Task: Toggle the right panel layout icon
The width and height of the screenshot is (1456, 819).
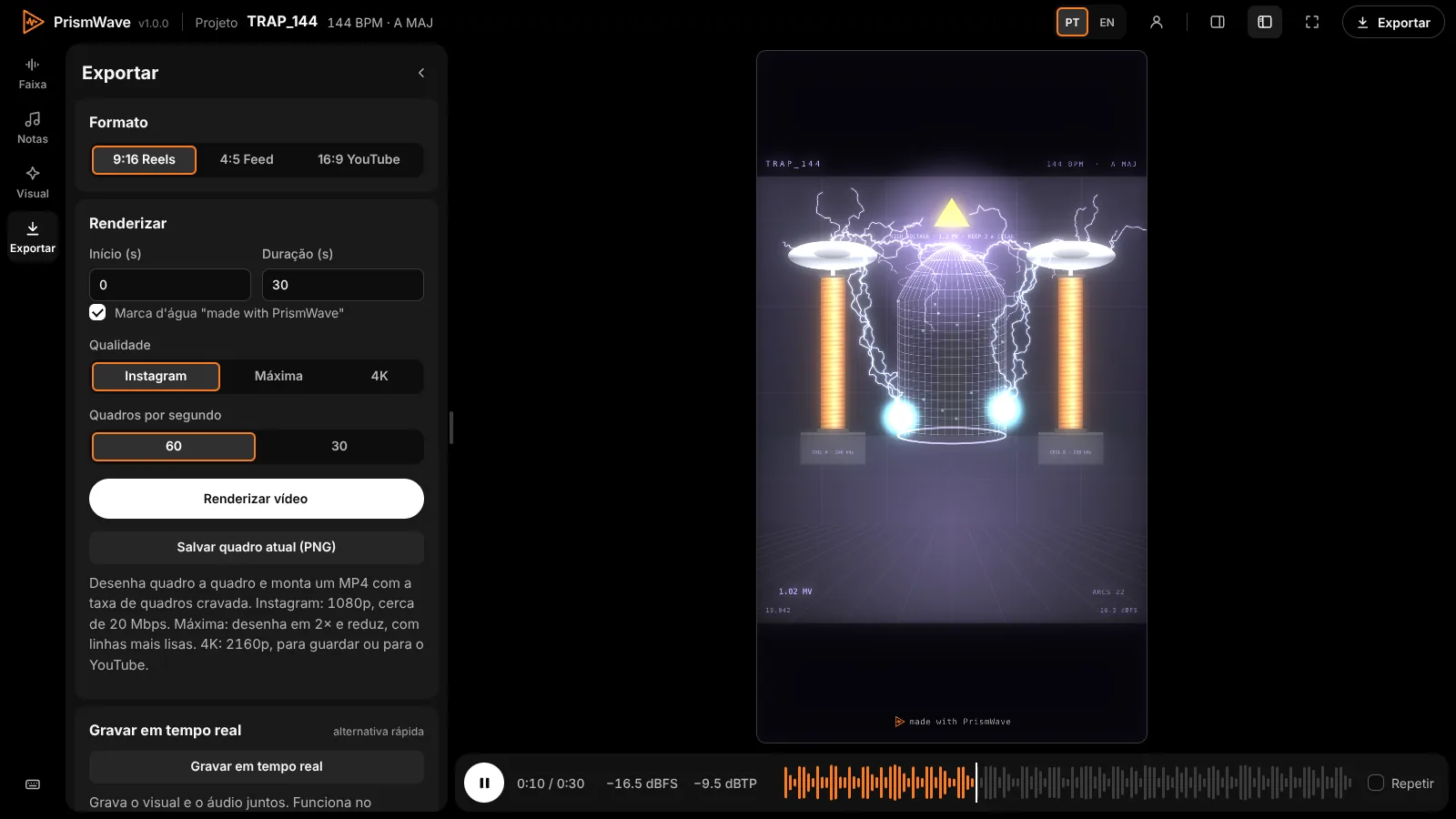Action: [x=1218, y=22]
